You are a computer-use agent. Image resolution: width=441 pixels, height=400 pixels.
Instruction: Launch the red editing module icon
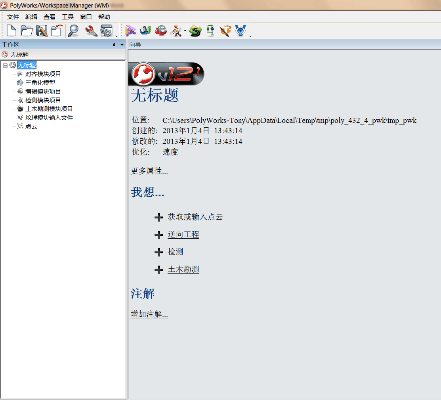tap(161, 31)
